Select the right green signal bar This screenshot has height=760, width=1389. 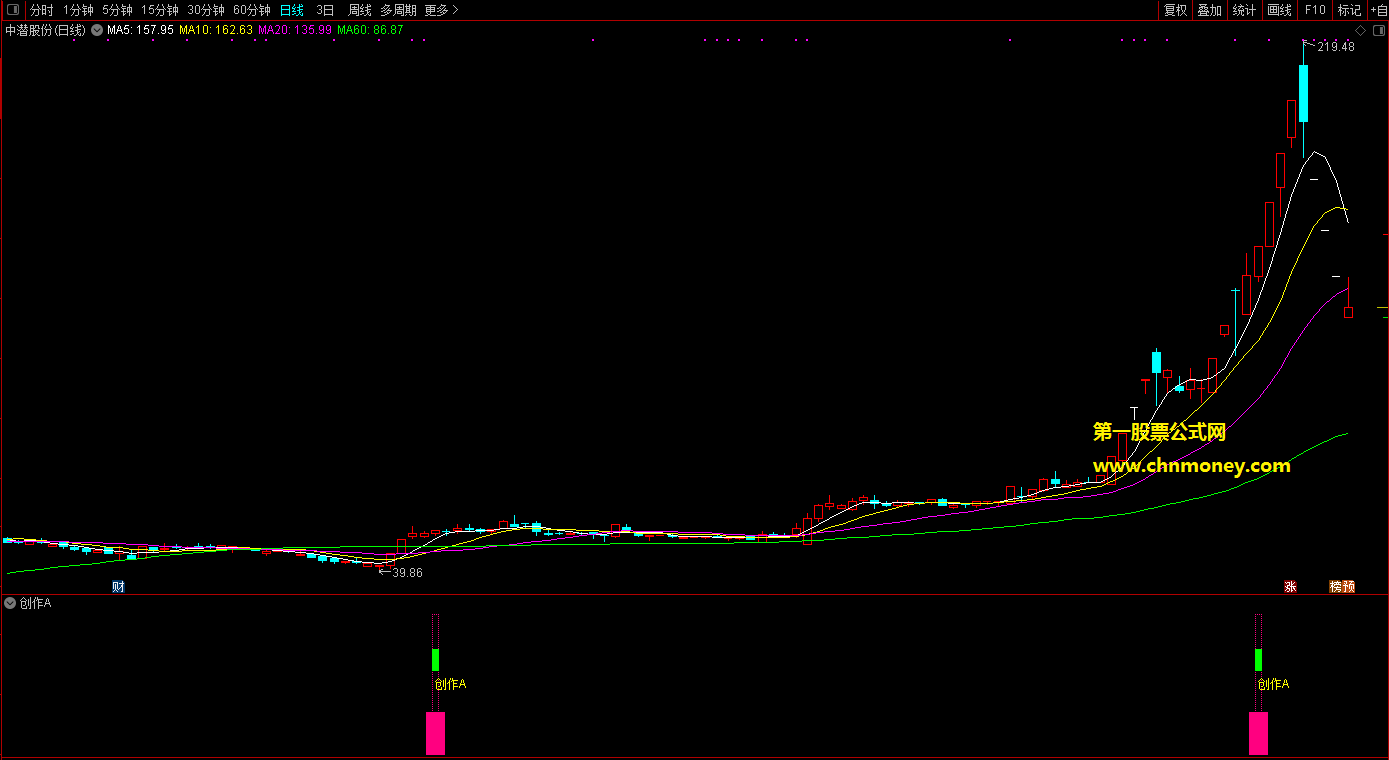pyautogui.click(x=1258, y=660)
